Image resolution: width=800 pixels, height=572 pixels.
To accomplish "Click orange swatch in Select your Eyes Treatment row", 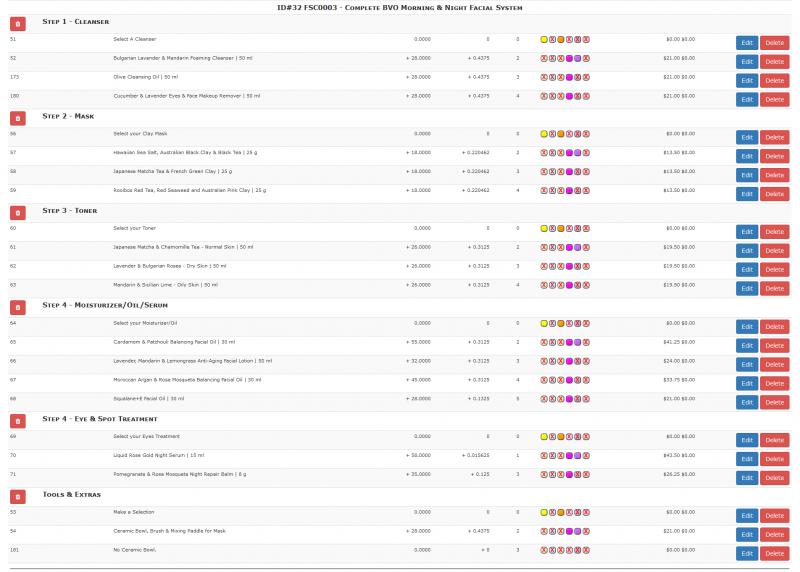I will point(561,437).
